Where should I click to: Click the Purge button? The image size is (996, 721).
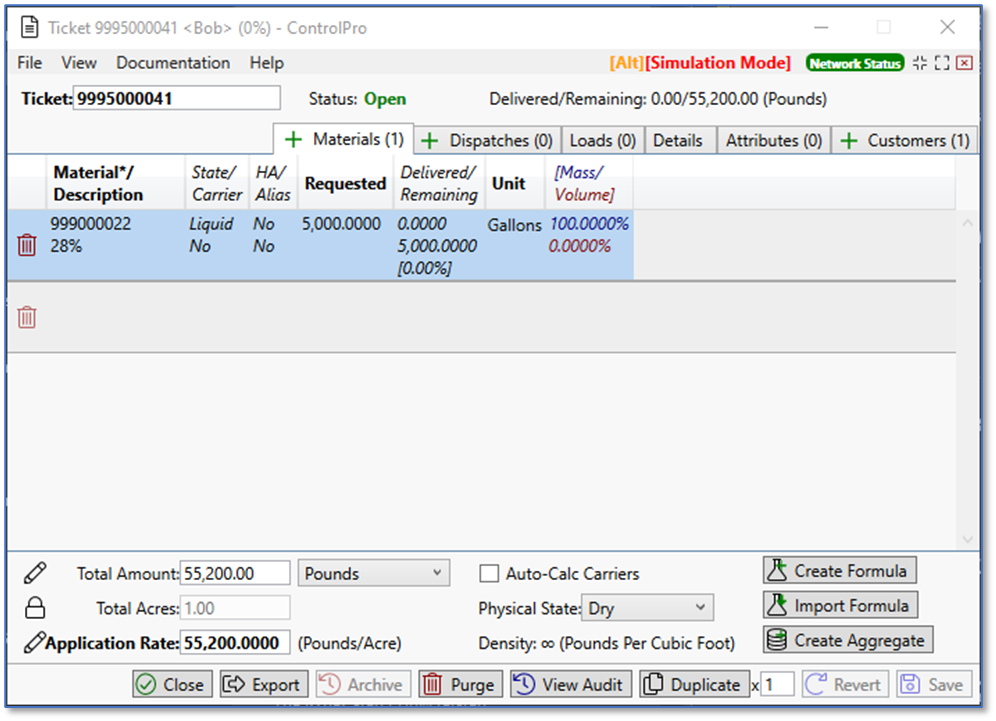tap(460, 685)
